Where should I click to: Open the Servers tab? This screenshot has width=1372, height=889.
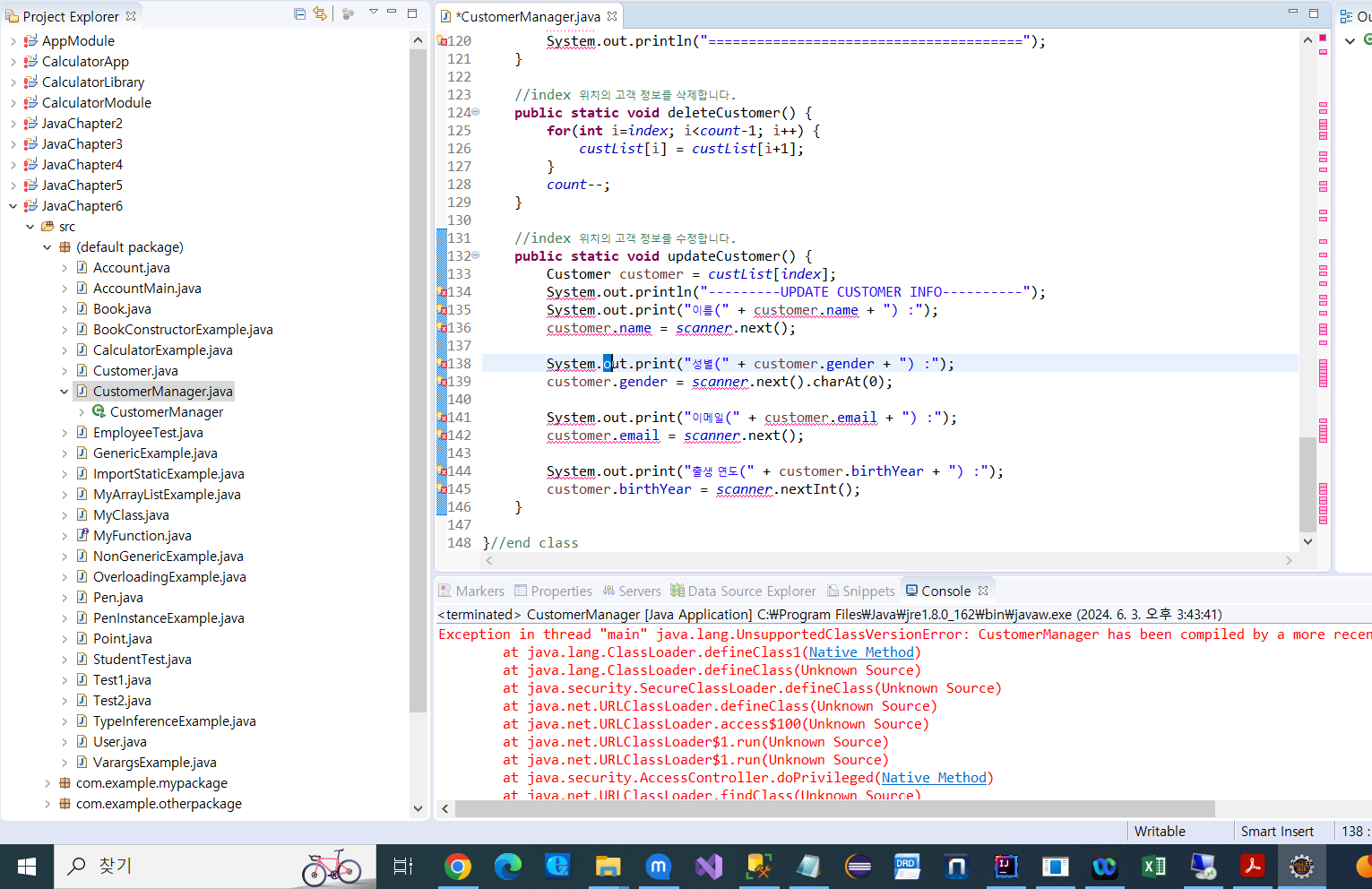tap(632, 591)
